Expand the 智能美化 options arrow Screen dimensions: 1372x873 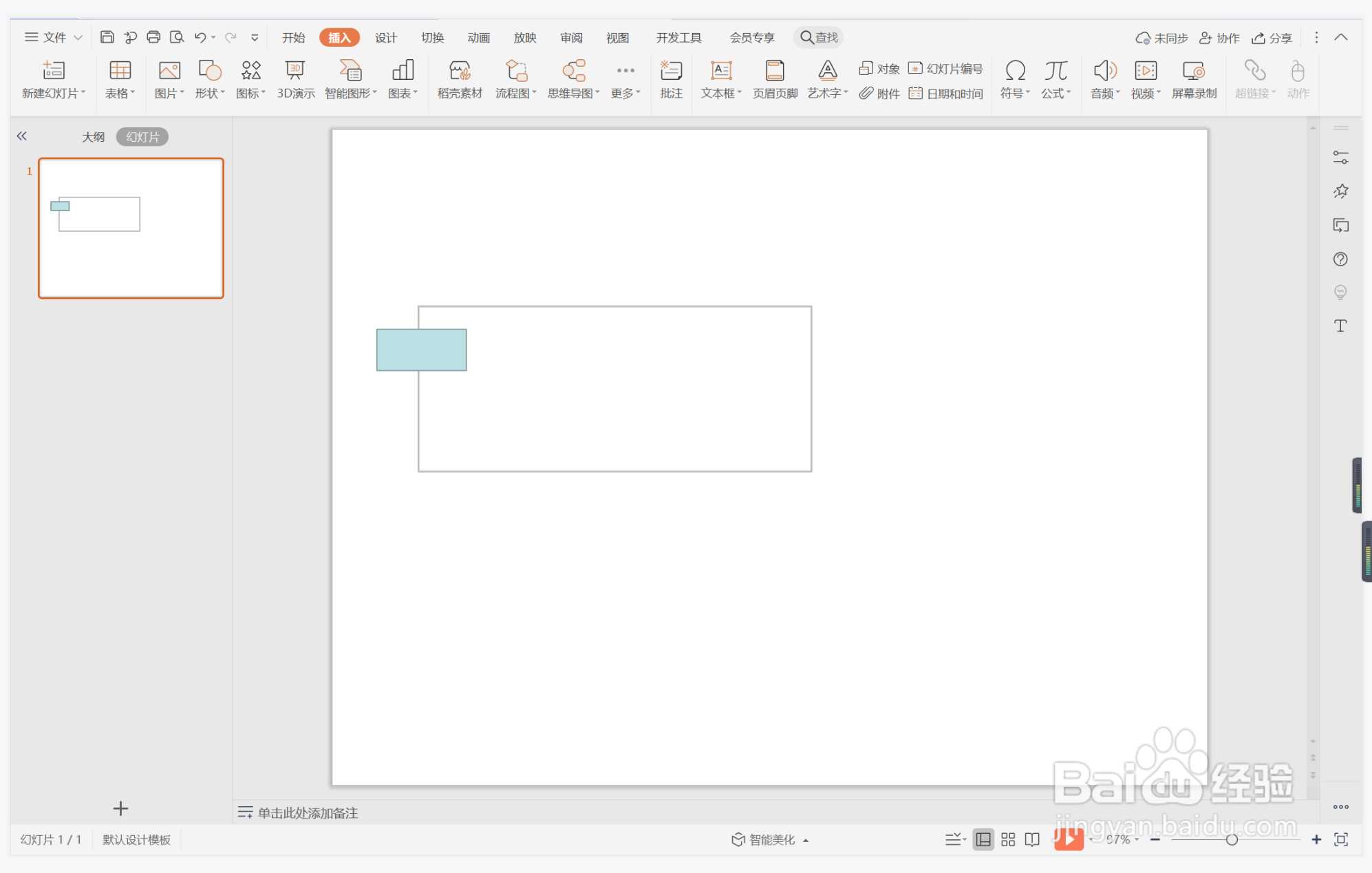806,840
